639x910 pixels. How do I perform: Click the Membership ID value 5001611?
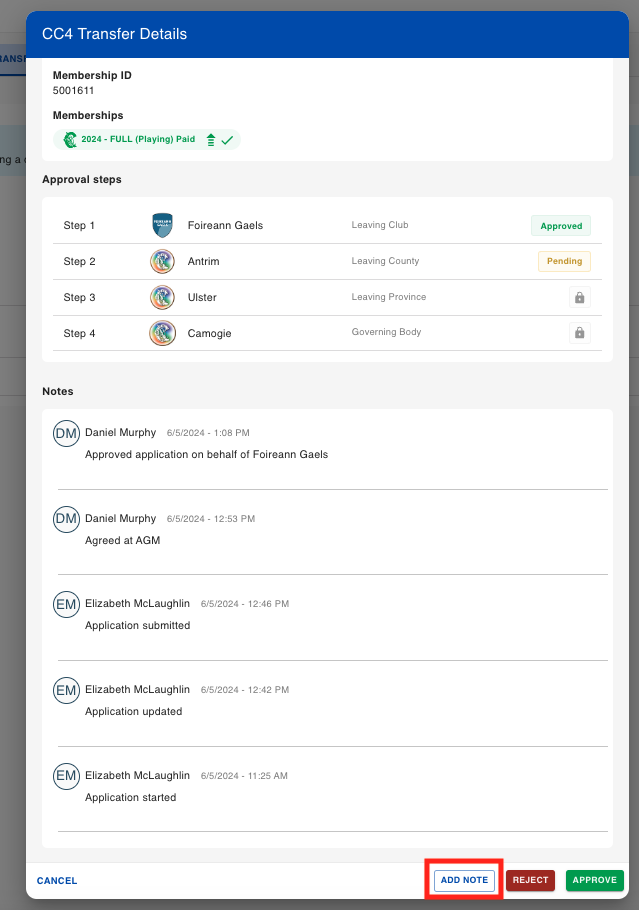pos(73,91)
